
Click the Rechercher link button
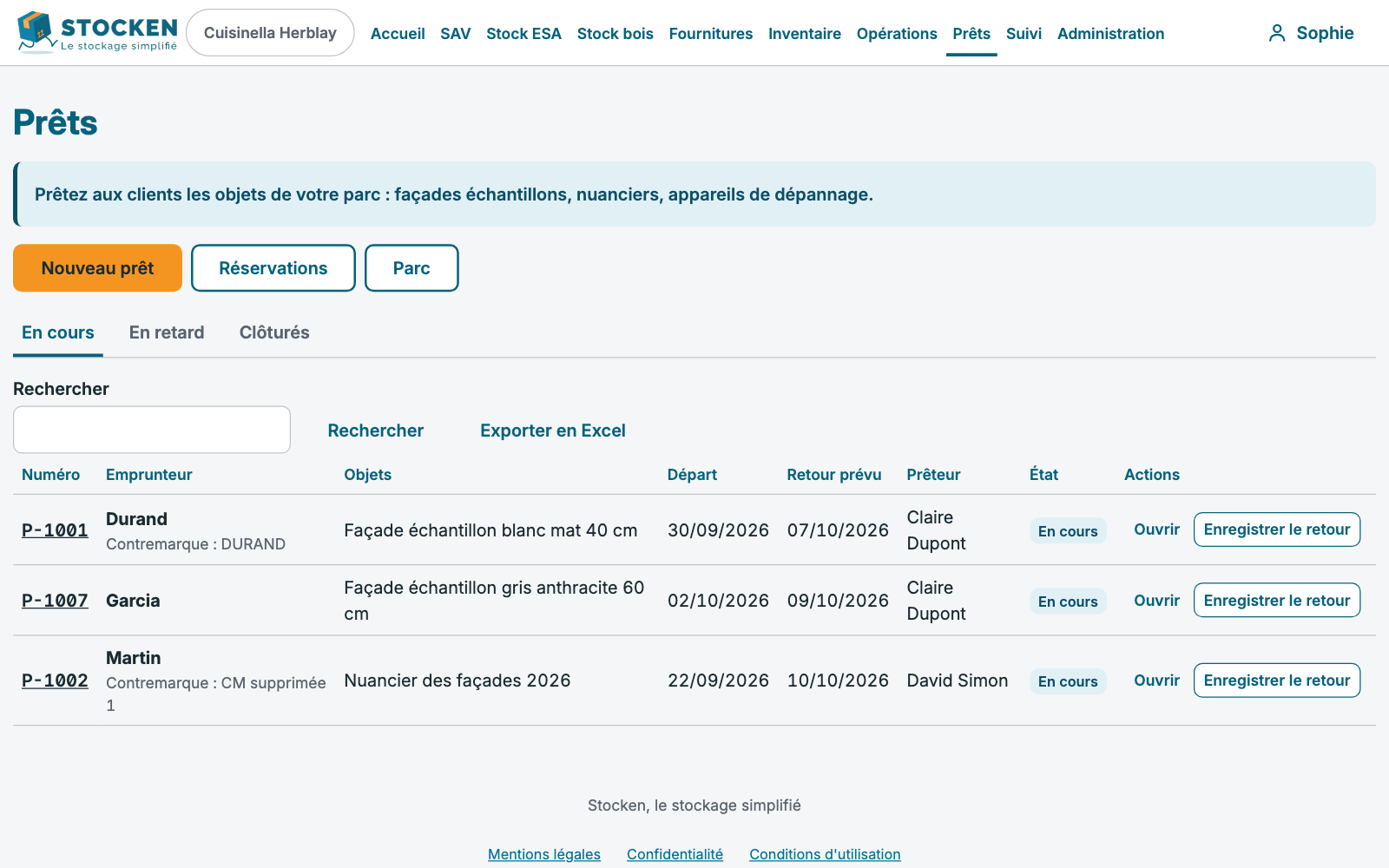coord(376,431)
